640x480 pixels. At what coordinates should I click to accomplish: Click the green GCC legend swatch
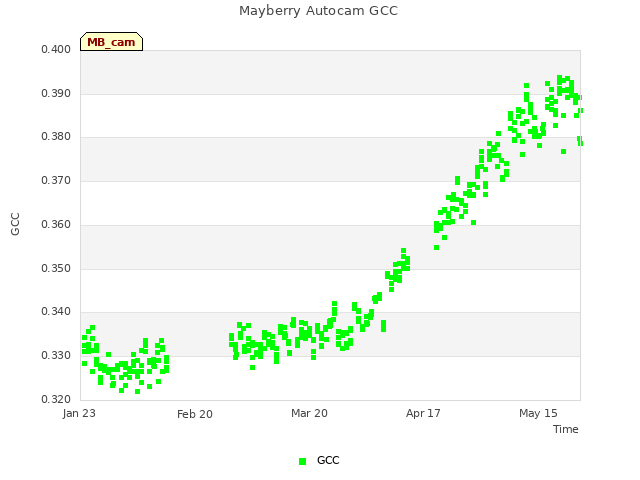click(302, 461)
